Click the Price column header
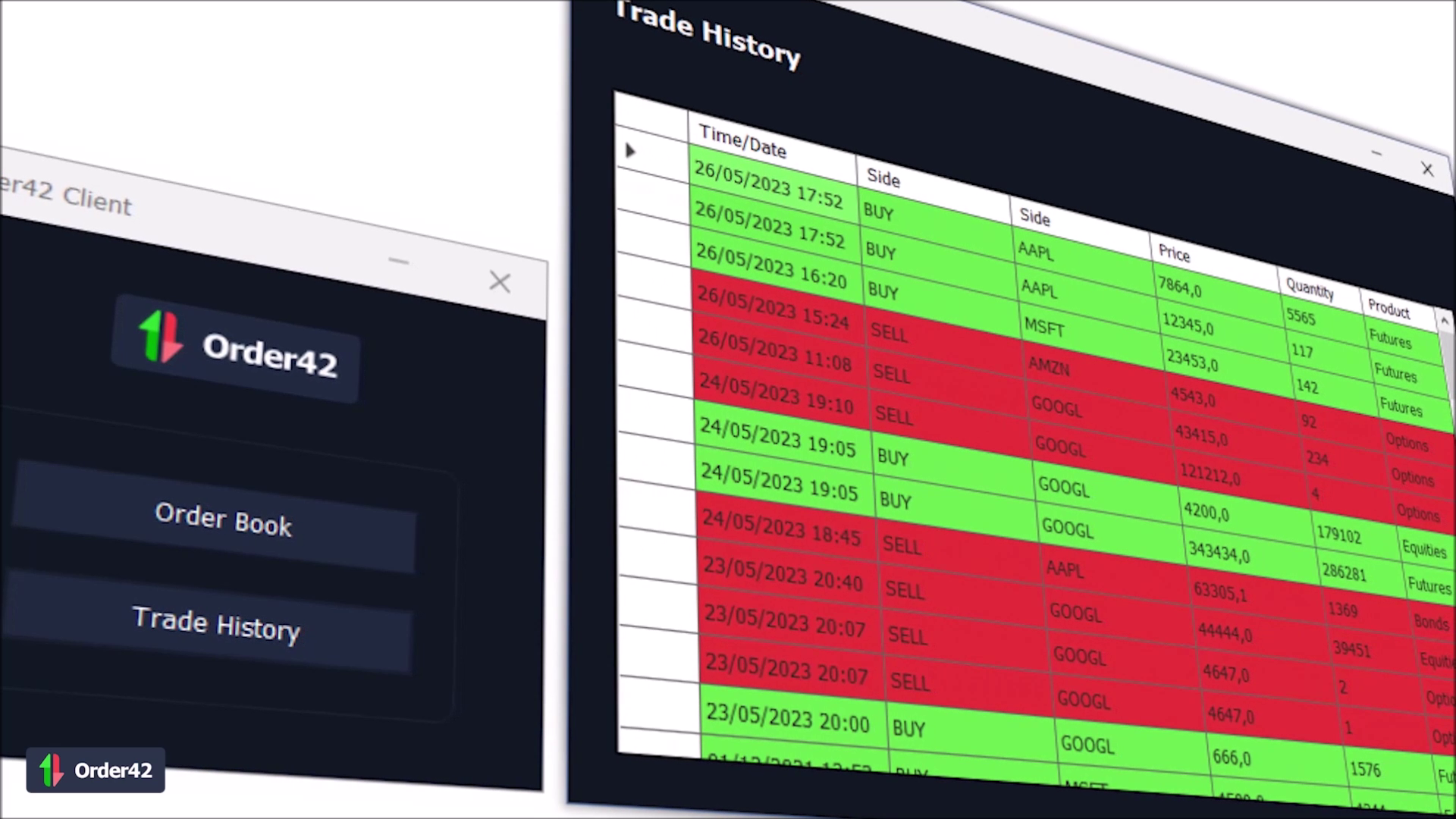1456x819 pixels. [1213, 262]
